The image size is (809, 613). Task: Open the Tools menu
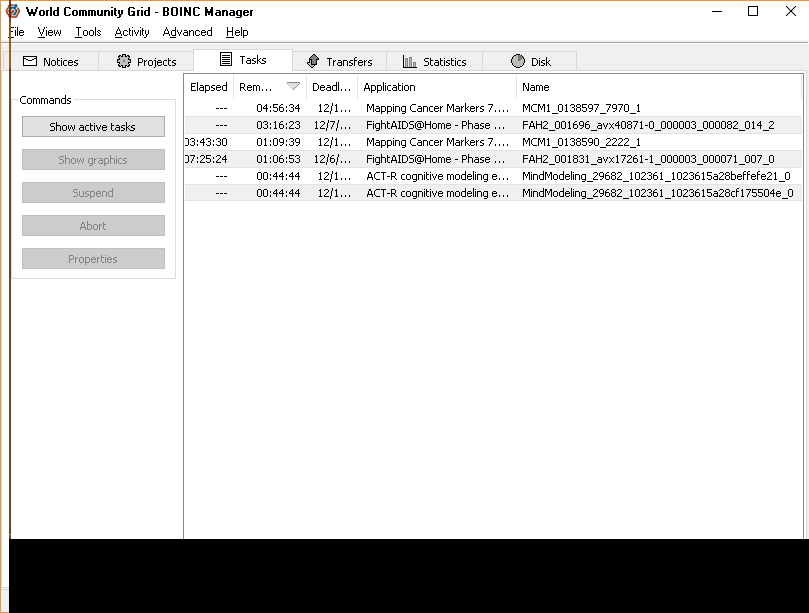coord(88,32)
